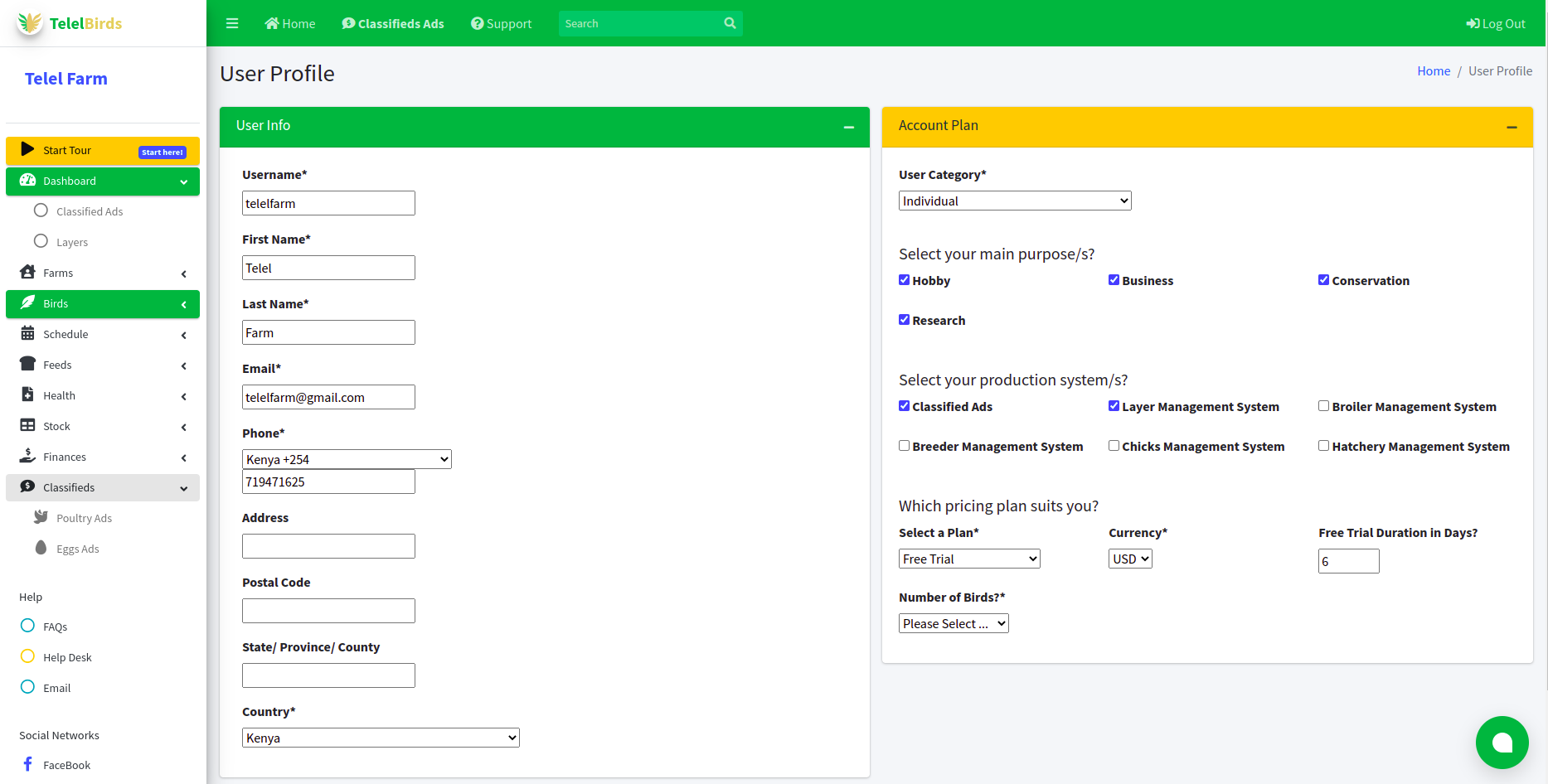Click the TelelBirds logo icon
This screenshot has width=1548, height=784.
(x=30, y=23)
